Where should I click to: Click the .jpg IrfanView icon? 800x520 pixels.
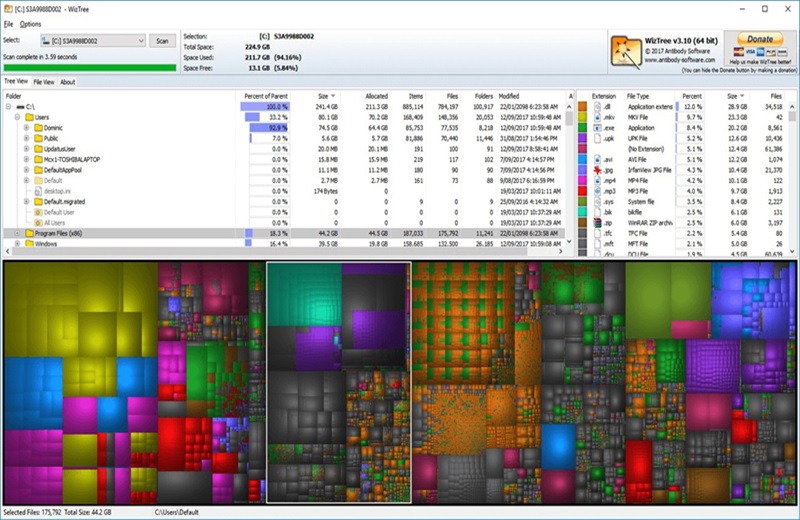pyautogui.click(x=597, y=170)
